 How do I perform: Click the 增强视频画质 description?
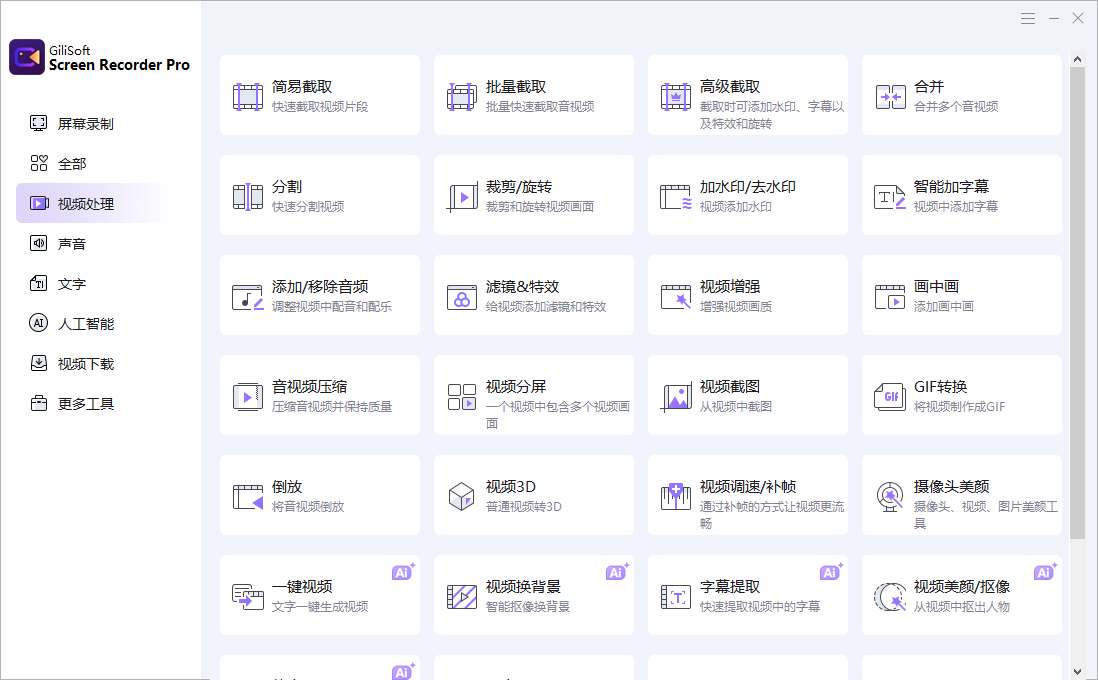pyautogui.click(x=736, y=307)
